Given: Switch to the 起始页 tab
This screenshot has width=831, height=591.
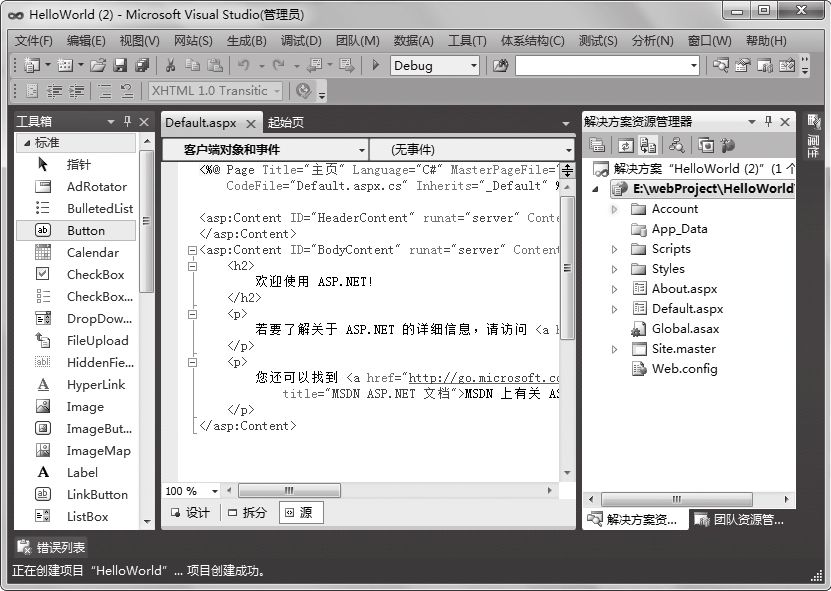Looking at the screenshot, I should pos(286,122).
